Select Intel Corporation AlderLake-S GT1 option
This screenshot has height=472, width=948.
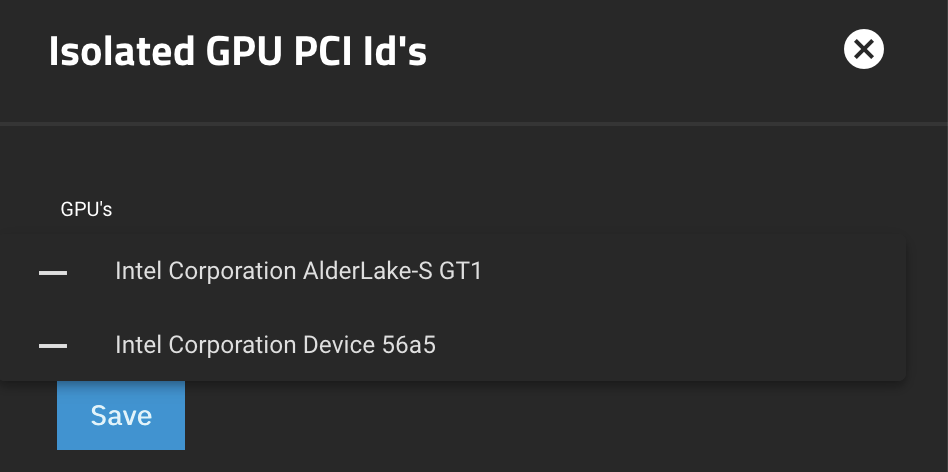(x=452, y=271)
